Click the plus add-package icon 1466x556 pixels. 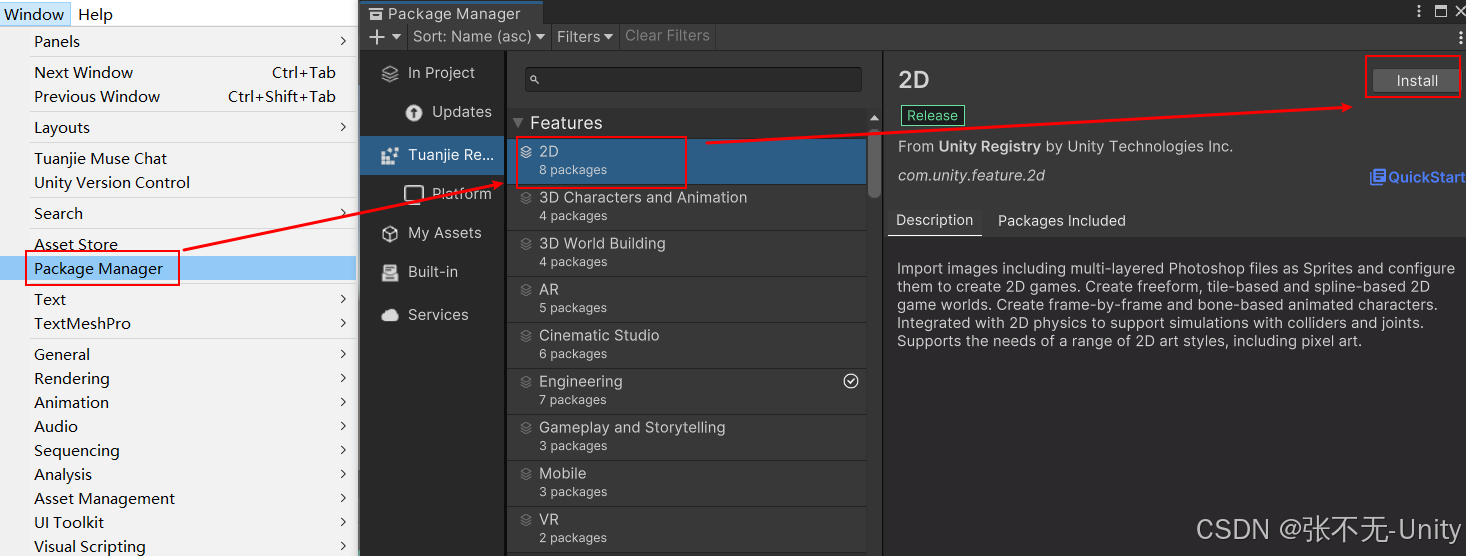coord(377,37)
